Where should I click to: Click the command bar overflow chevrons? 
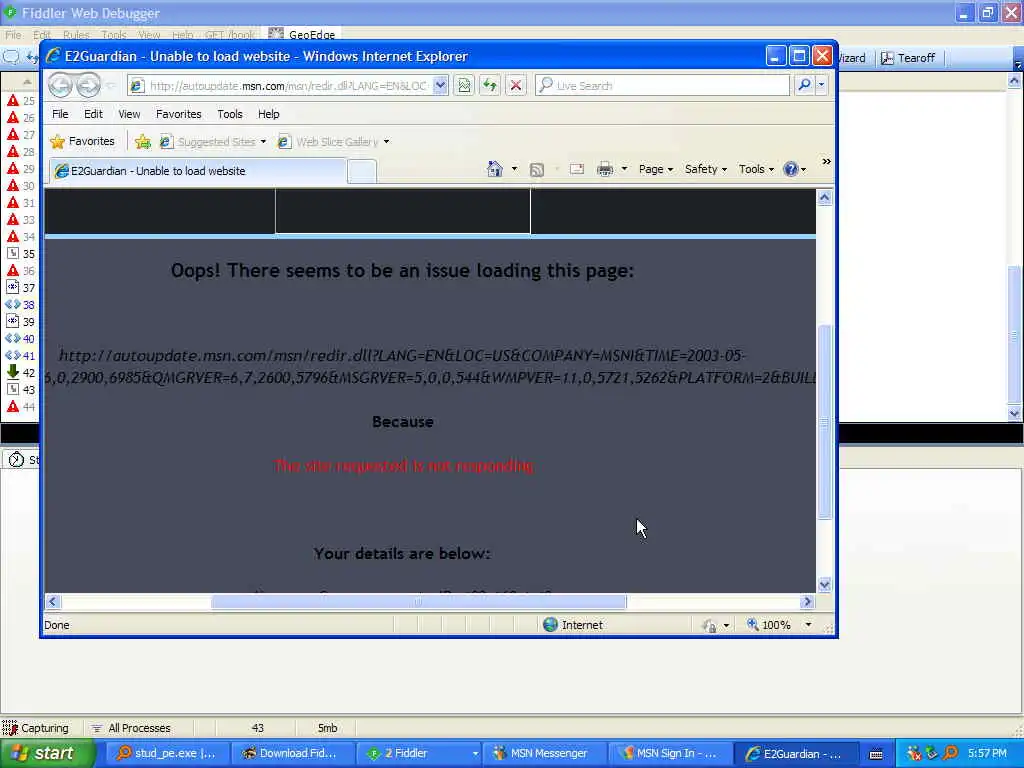[826, 162]
